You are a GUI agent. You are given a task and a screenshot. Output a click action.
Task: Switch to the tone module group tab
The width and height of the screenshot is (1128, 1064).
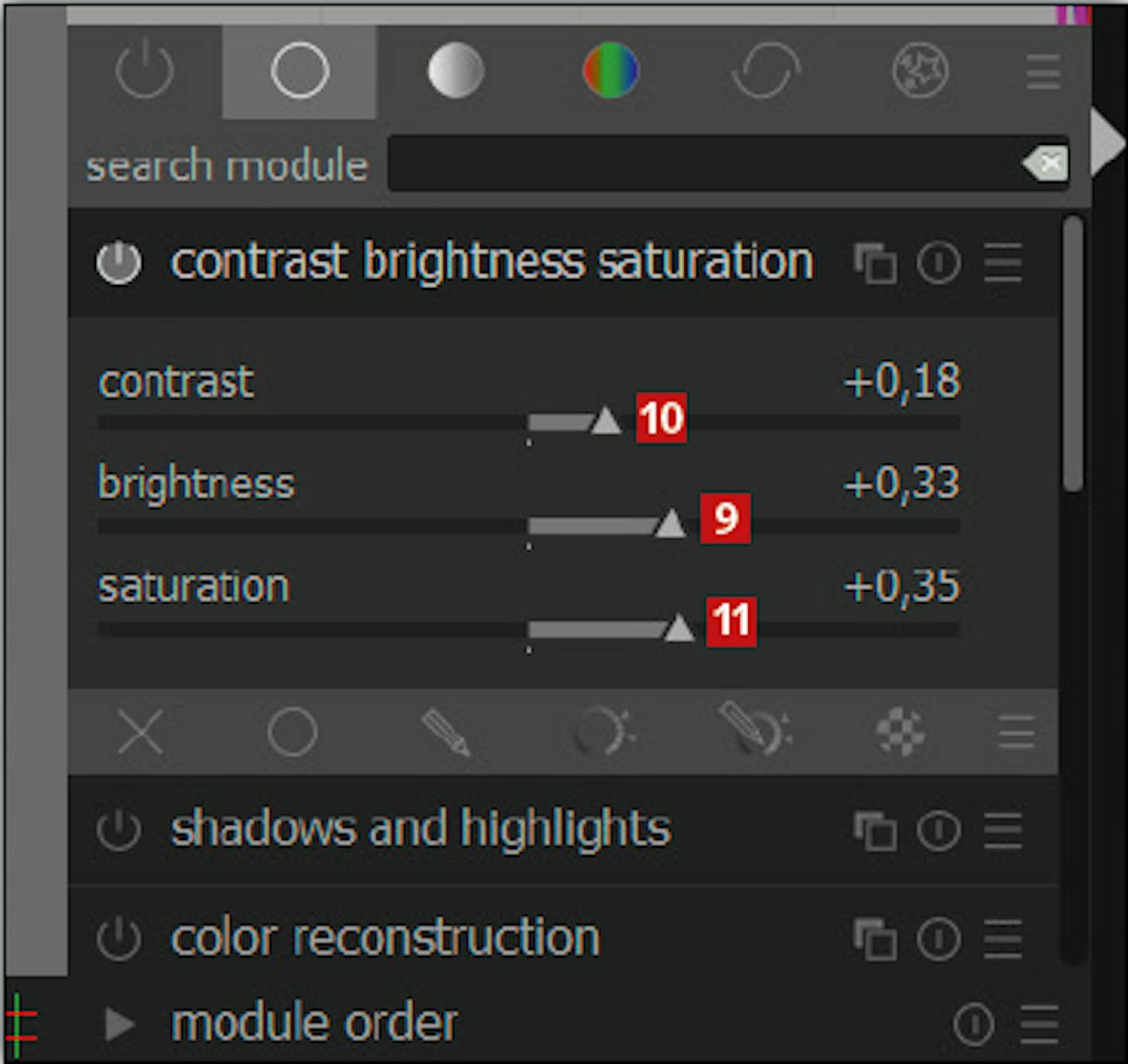click(x=455, y=71)
